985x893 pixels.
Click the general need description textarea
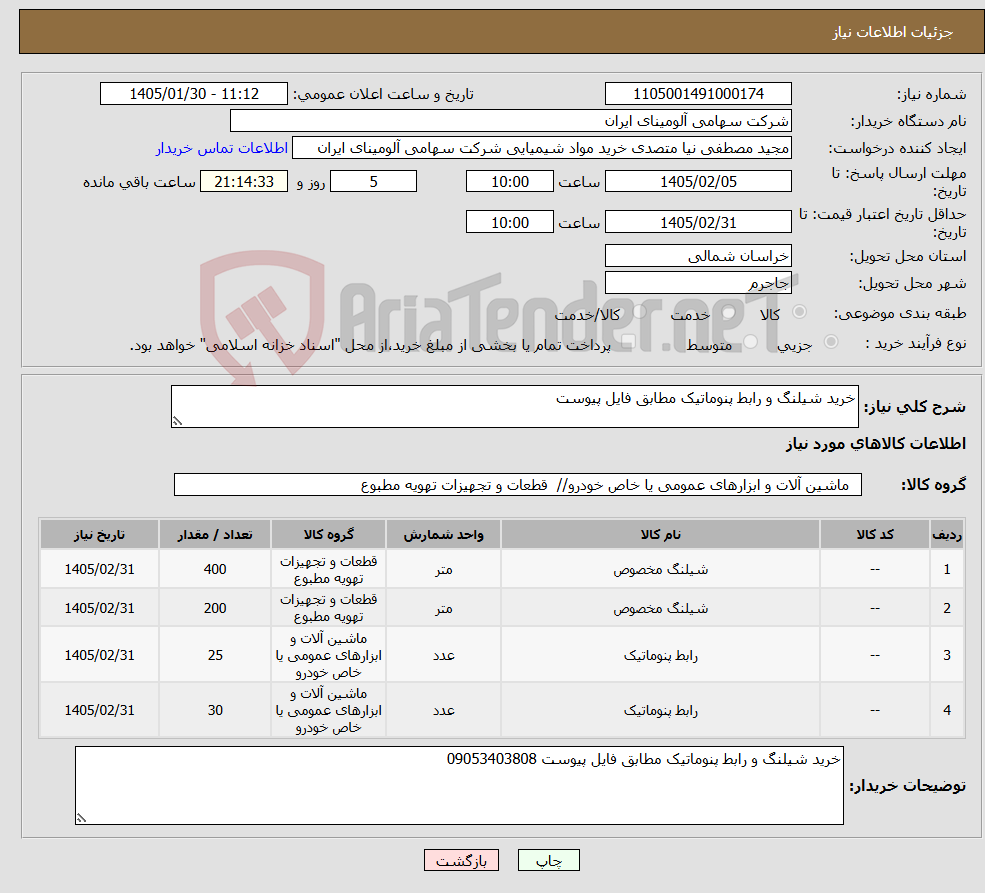click(514, 406)
